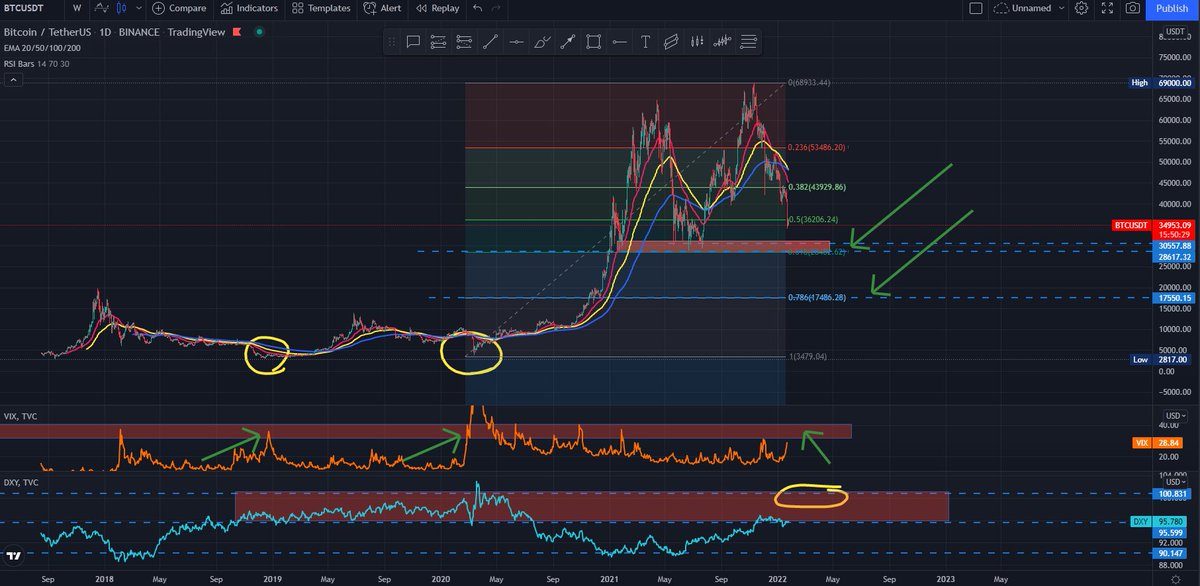The image size is (1200, 586).
Task: Expand the chart style dropdown arrow
Action: click(x=139, y=8)
